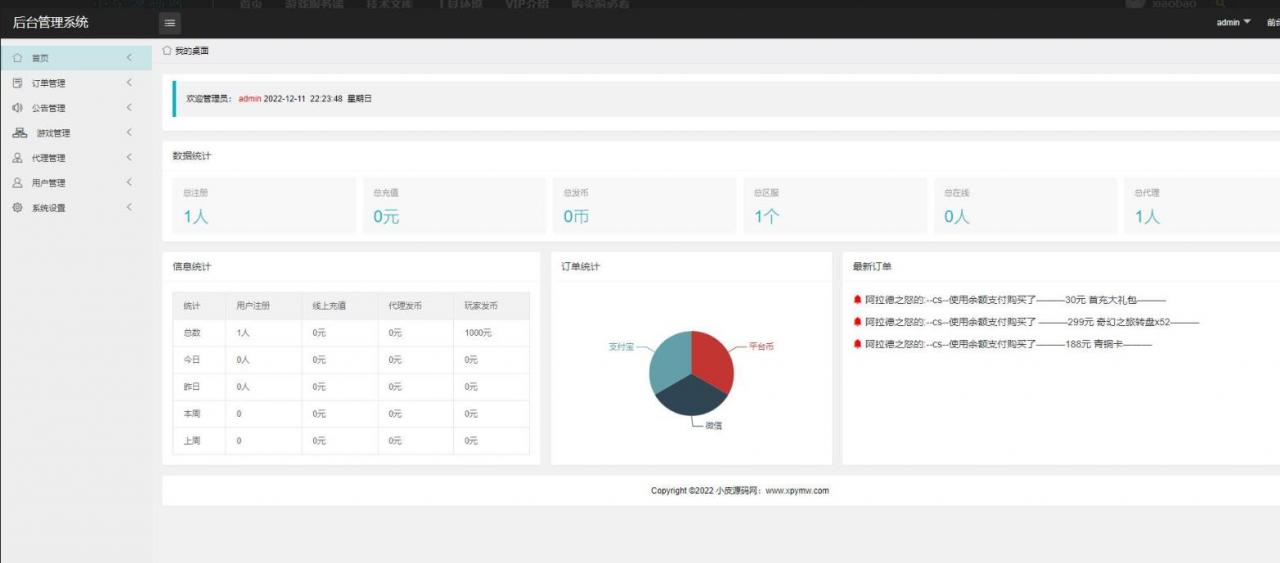Click the dark 微信 pie chart slice
The image size is (1280, 563).
click(x=690, y=398)
